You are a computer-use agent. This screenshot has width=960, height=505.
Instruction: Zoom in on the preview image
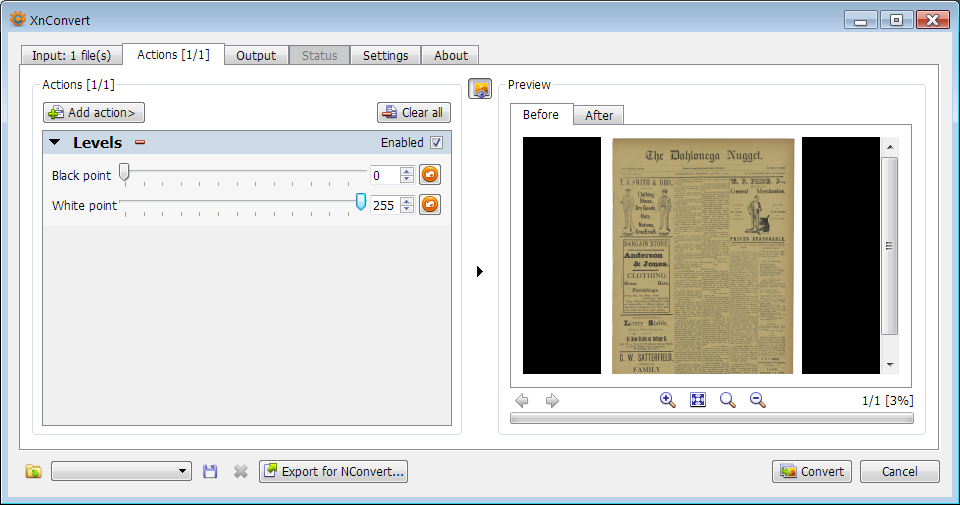tap(667, 400)
